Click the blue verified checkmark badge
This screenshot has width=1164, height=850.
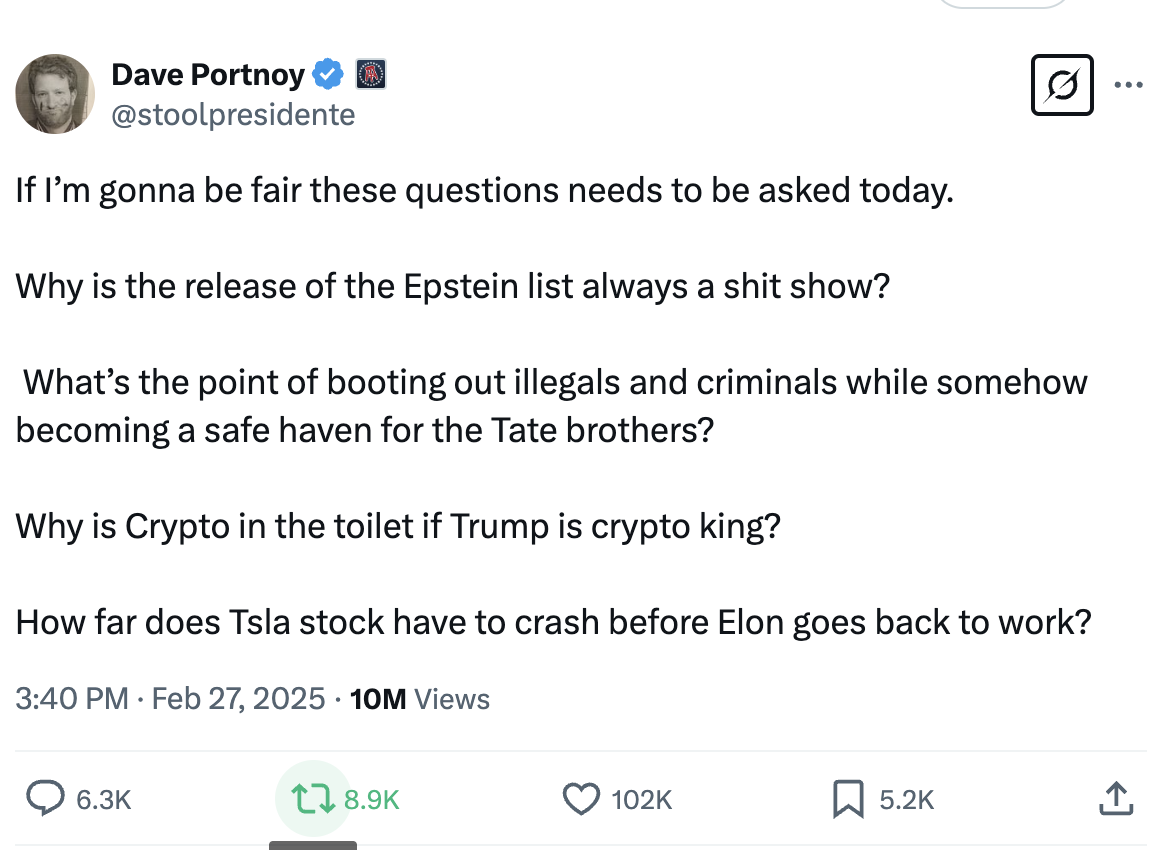pos(329,73)
